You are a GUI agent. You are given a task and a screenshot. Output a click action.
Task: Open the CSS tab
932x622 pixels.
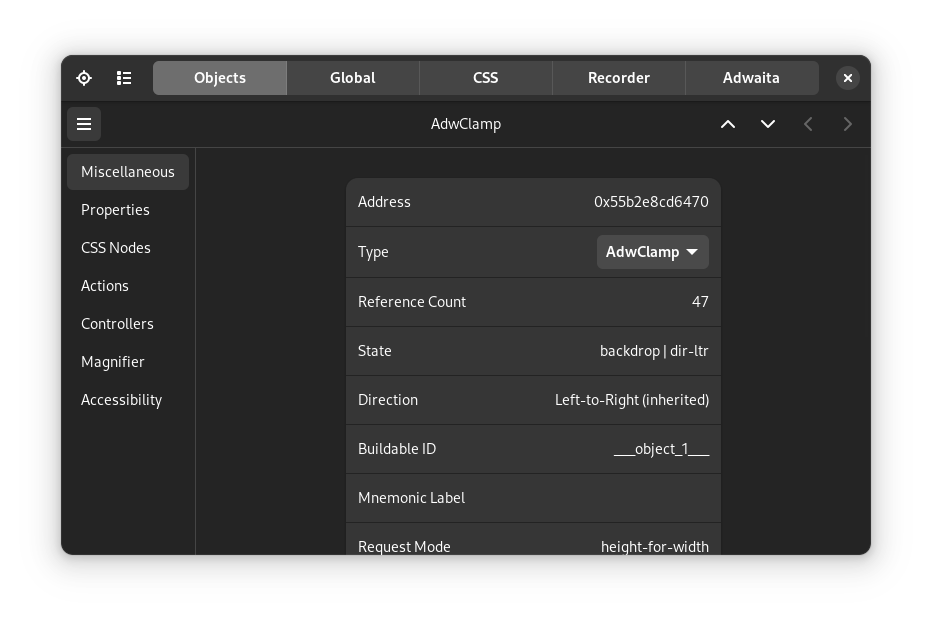click(x=485, y=77)
